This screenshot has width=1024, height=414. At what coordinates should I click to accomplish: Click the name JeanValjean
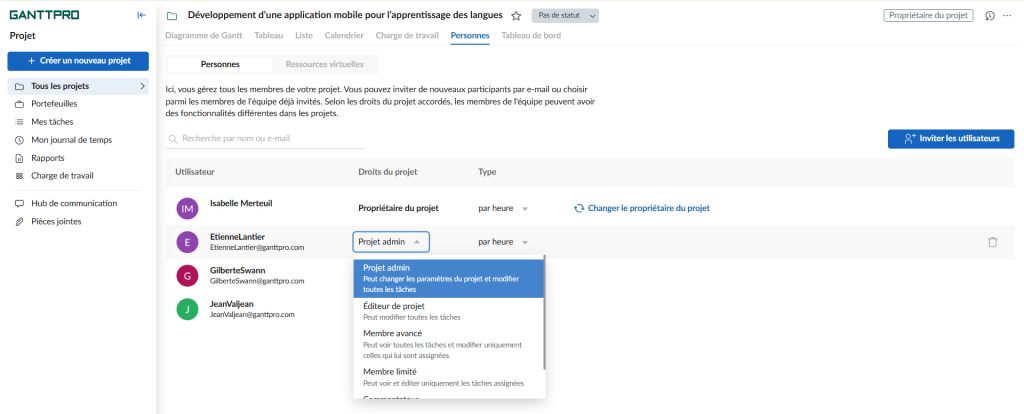(x=232, y=304)
